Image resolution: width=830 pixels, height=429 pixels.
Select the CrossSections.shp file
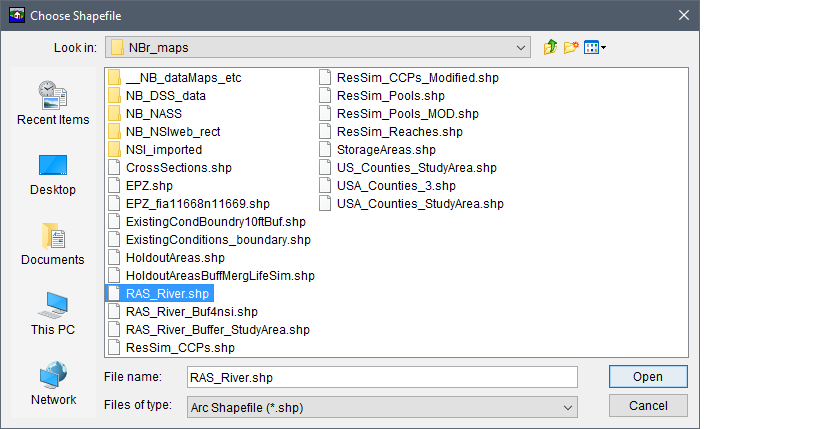coord(178,168)
